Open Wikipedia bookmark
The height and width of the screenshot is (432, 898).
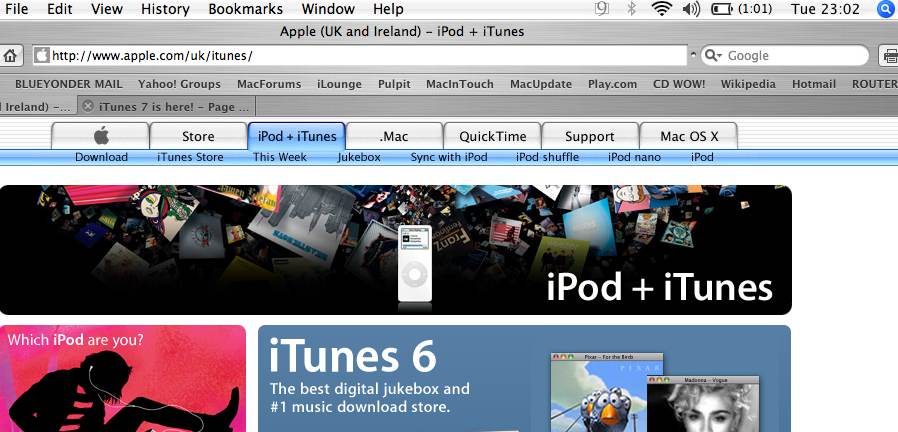click(x=748, y=84)
